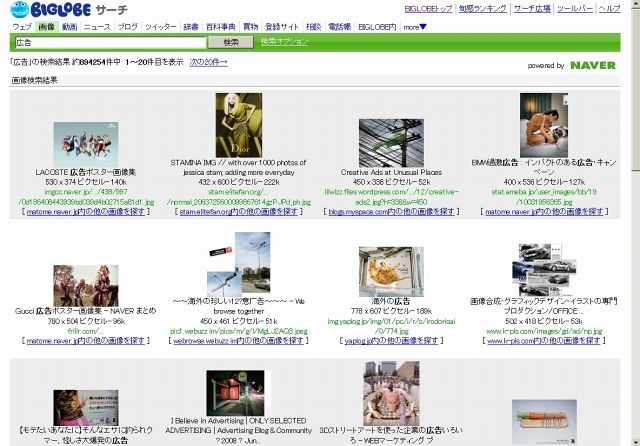640x446 pixels.
Task: Select the ニュース tab
Action: (97, 27)
